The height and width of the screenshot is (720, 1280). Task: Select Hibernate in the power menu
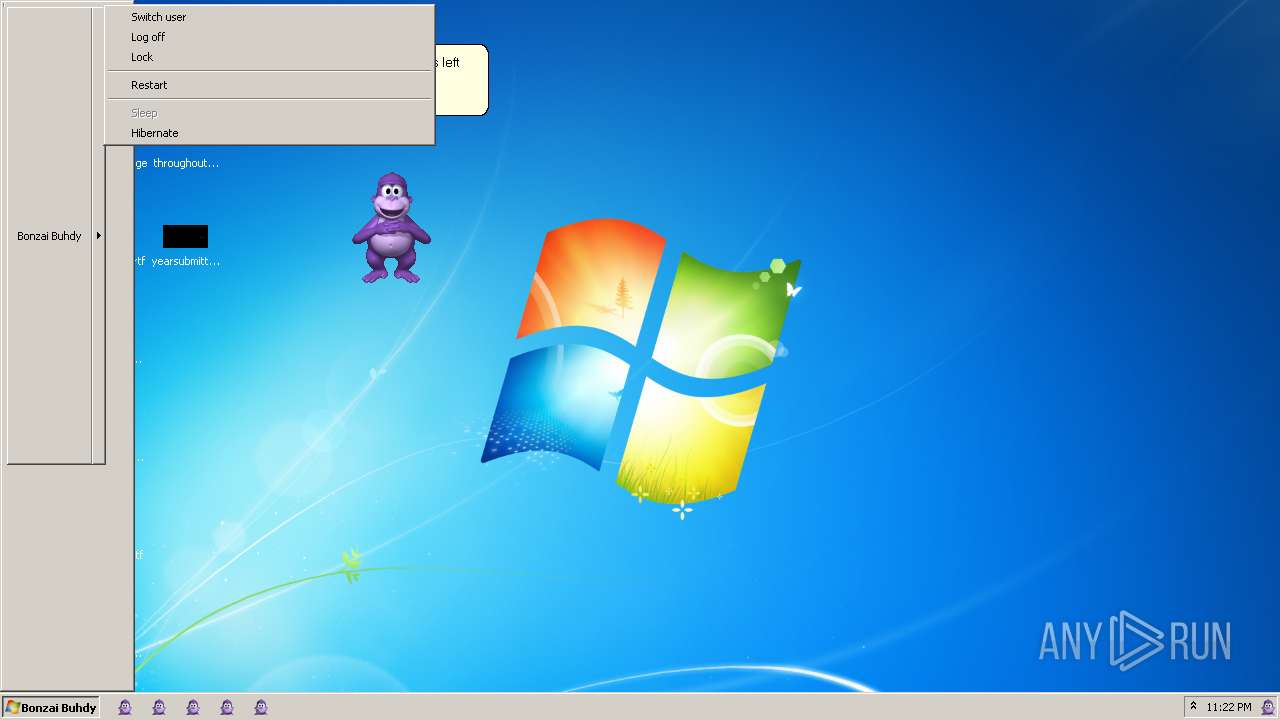[269, 133]
